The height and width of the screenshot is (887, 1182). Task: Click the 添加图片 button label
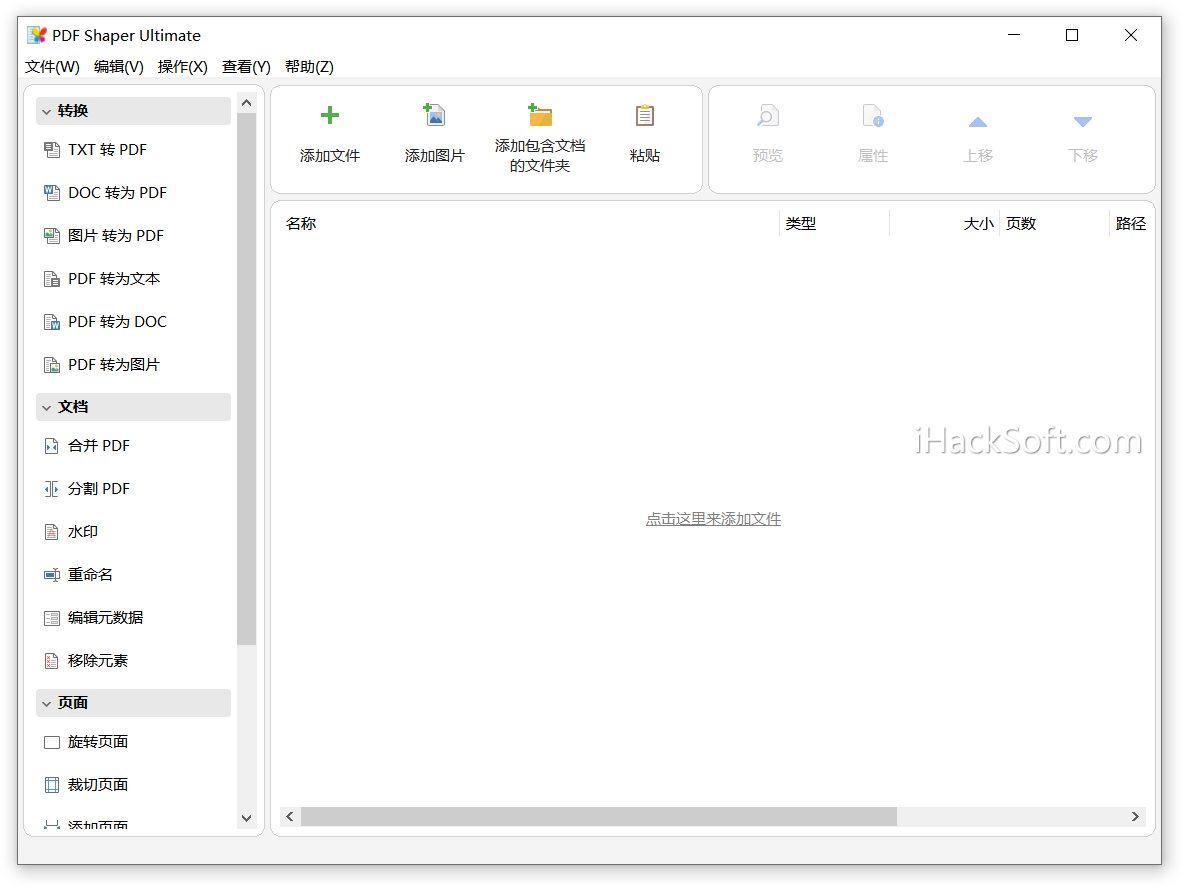(x=434, y=155)
